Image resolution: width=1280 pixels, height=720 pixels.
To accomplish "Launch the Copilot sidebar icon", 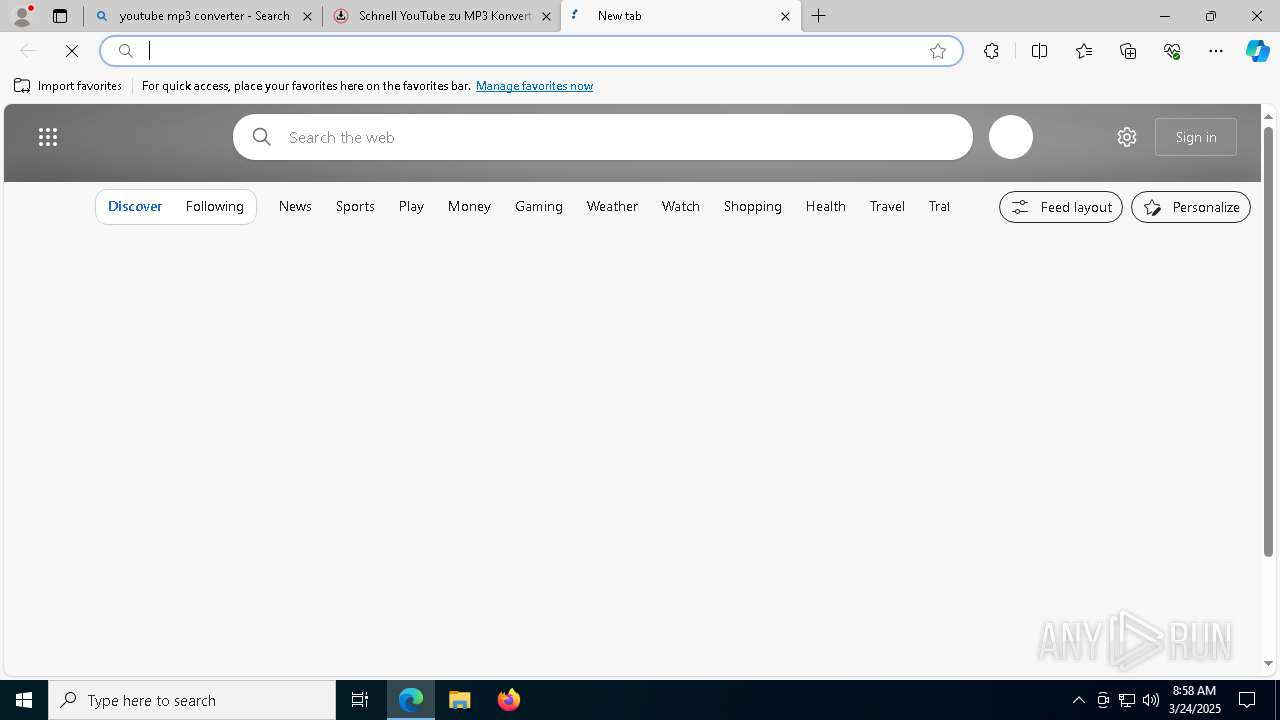I will coord(1258,51).
